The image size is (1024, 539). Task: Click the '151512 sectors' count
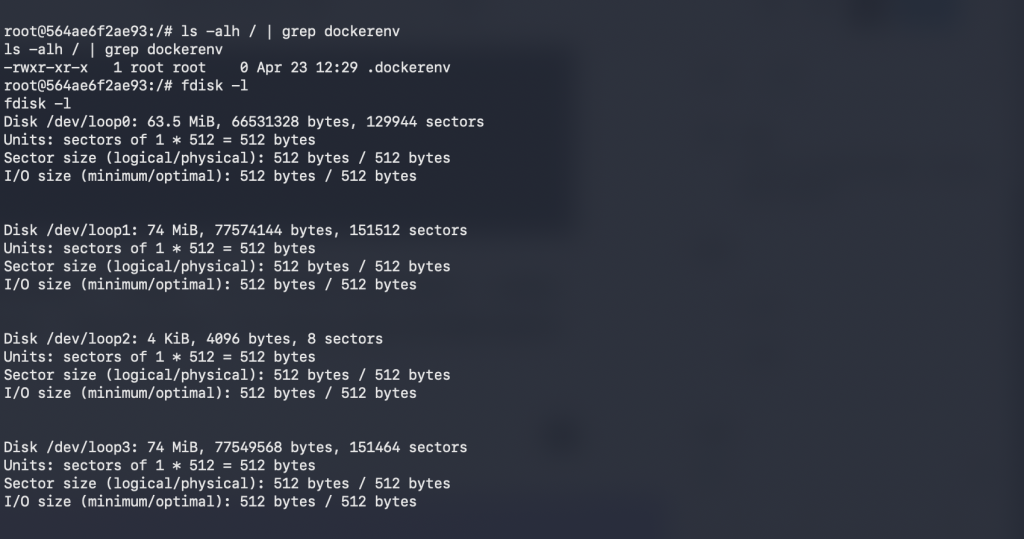point(409,230)
